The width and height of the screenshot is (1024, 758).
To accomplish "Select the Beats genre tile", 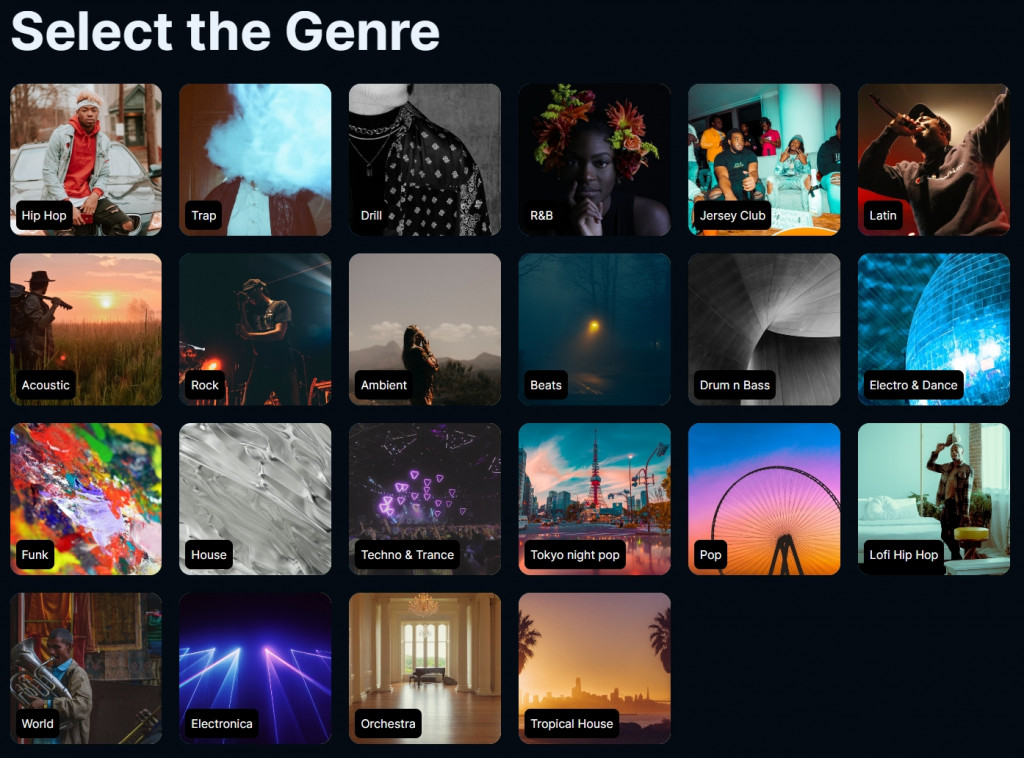I will [x=594, y=329].
